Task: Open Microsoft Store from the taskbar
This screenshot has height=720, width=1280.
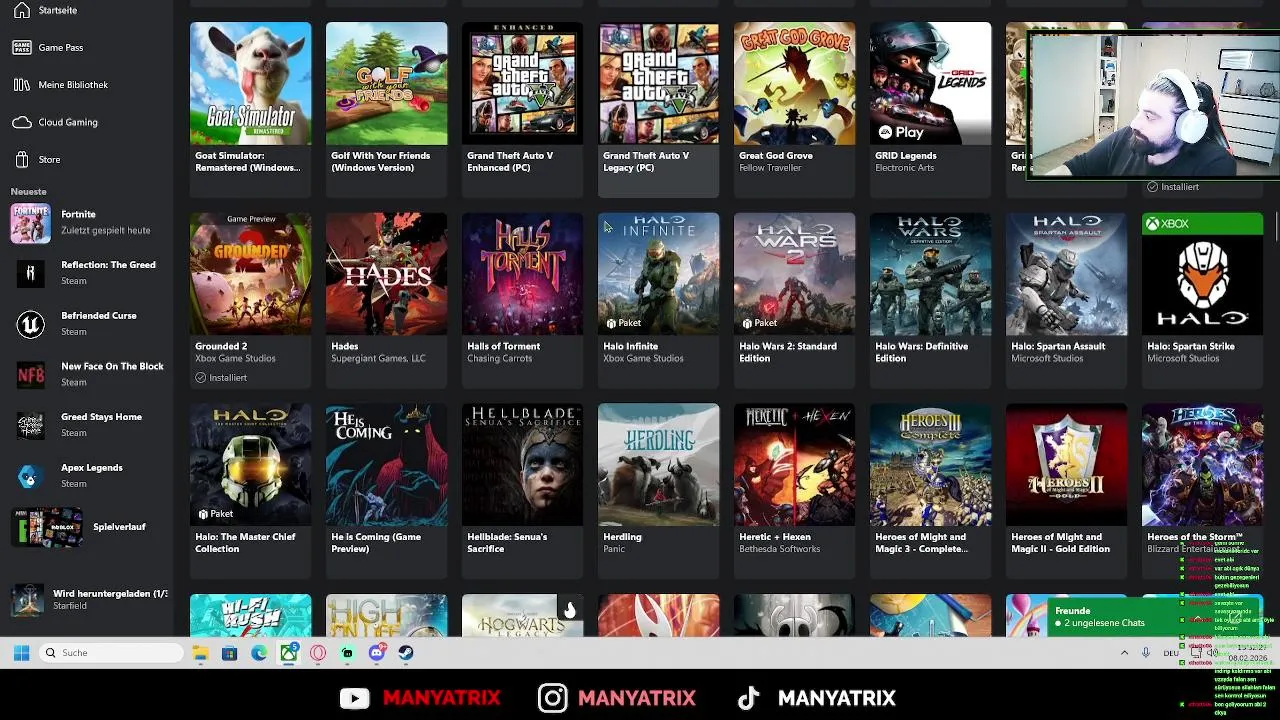Action: (x=230, y=653)
